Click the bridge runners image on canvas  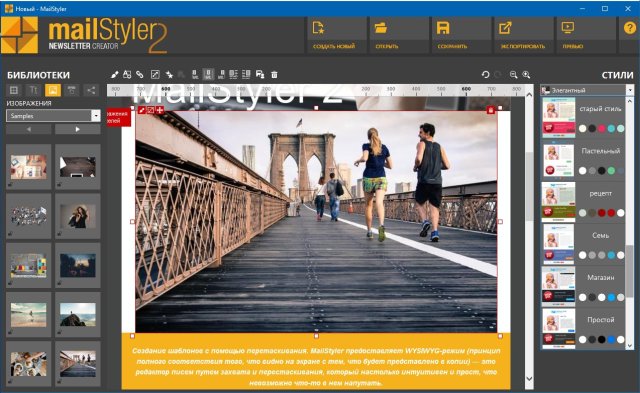[x=316, y=222]
